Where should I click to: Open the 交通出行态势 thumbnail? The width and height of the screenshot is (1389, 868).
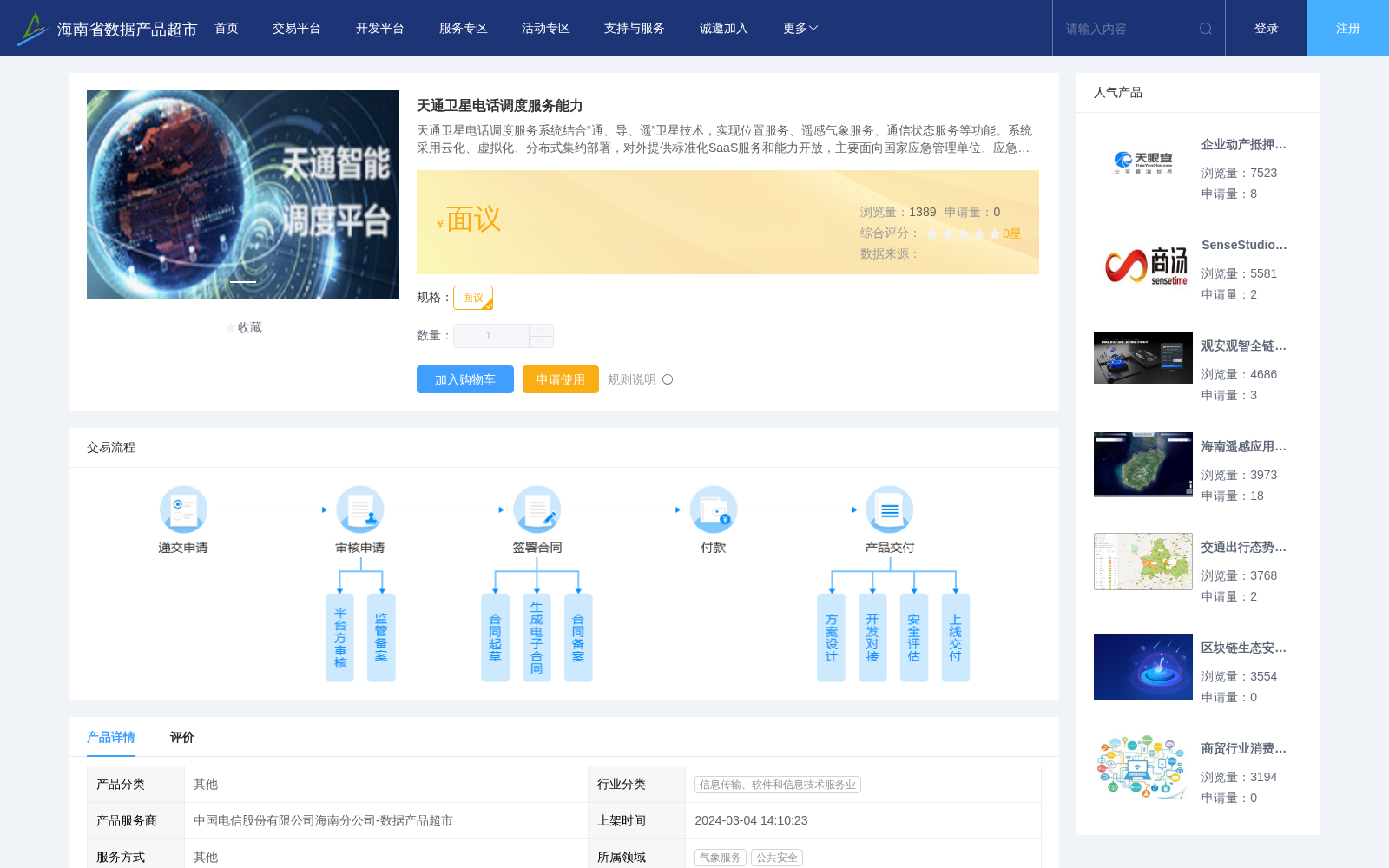click(x=1143, y=562)
